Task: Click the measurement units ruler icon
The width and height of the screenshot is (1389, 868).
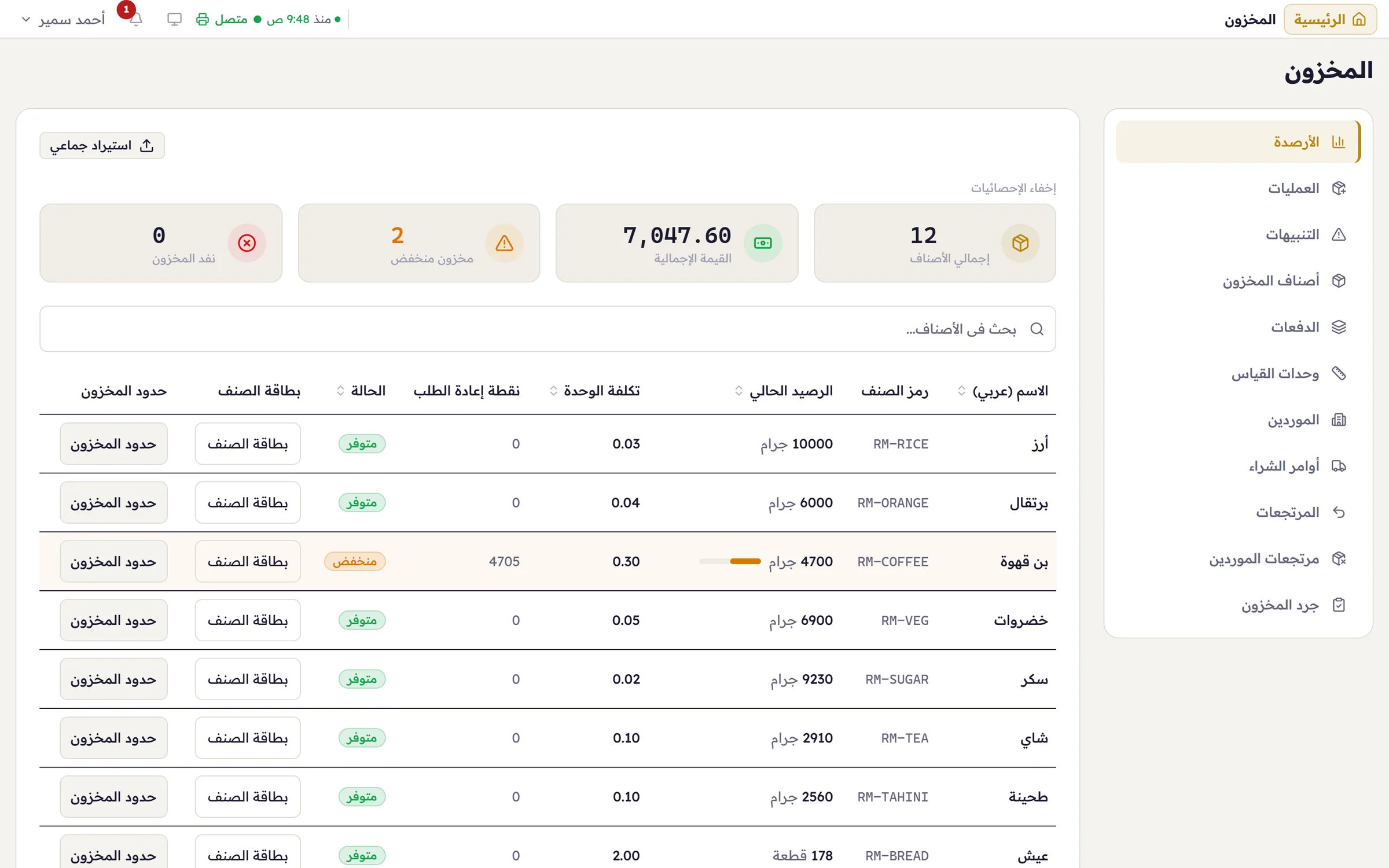Action: [1339, 373]
